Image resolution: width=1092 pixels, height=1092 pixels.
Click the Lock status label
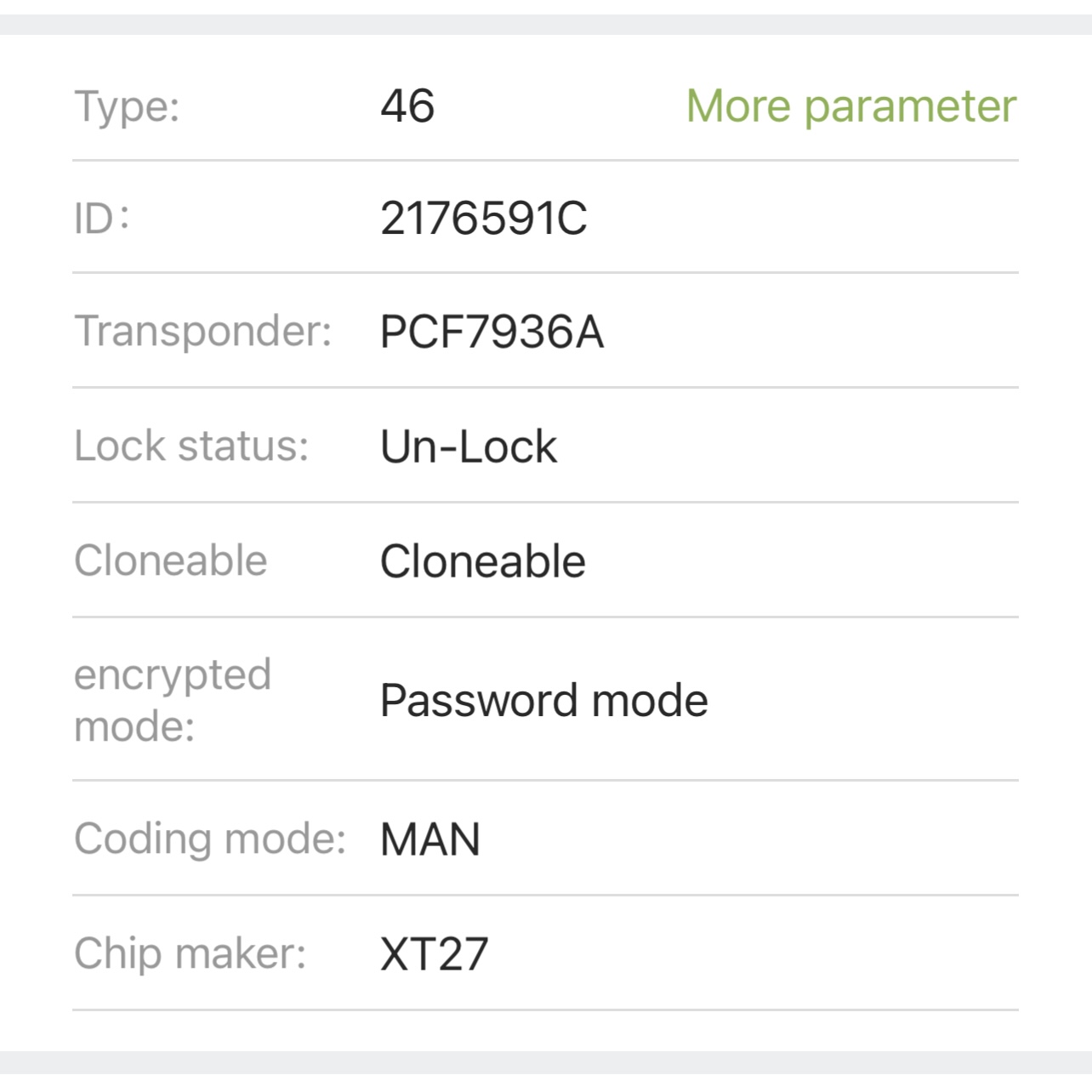click(x=191, y=446)
